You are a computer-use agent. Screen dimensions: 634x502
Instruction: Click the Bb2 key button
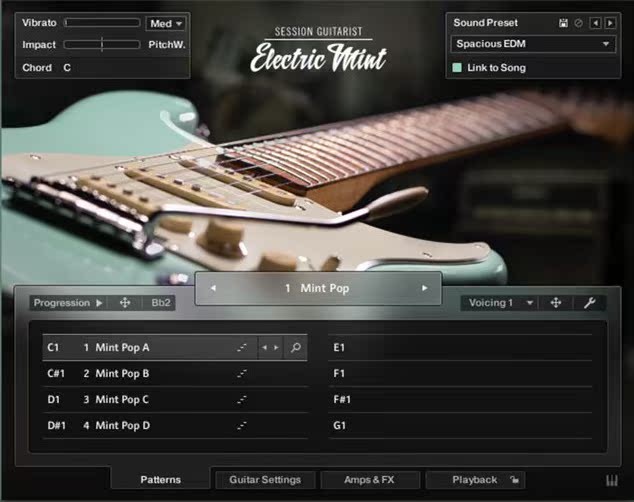click(160, 303)
